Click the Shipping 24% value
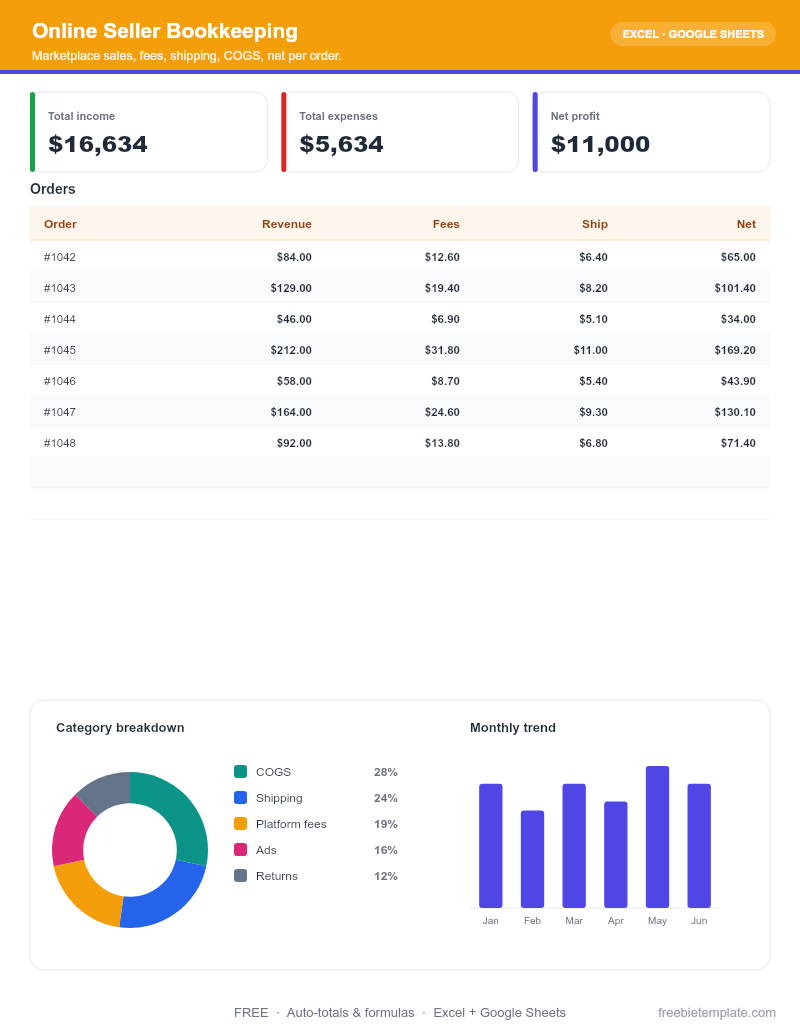 (385, 797)
